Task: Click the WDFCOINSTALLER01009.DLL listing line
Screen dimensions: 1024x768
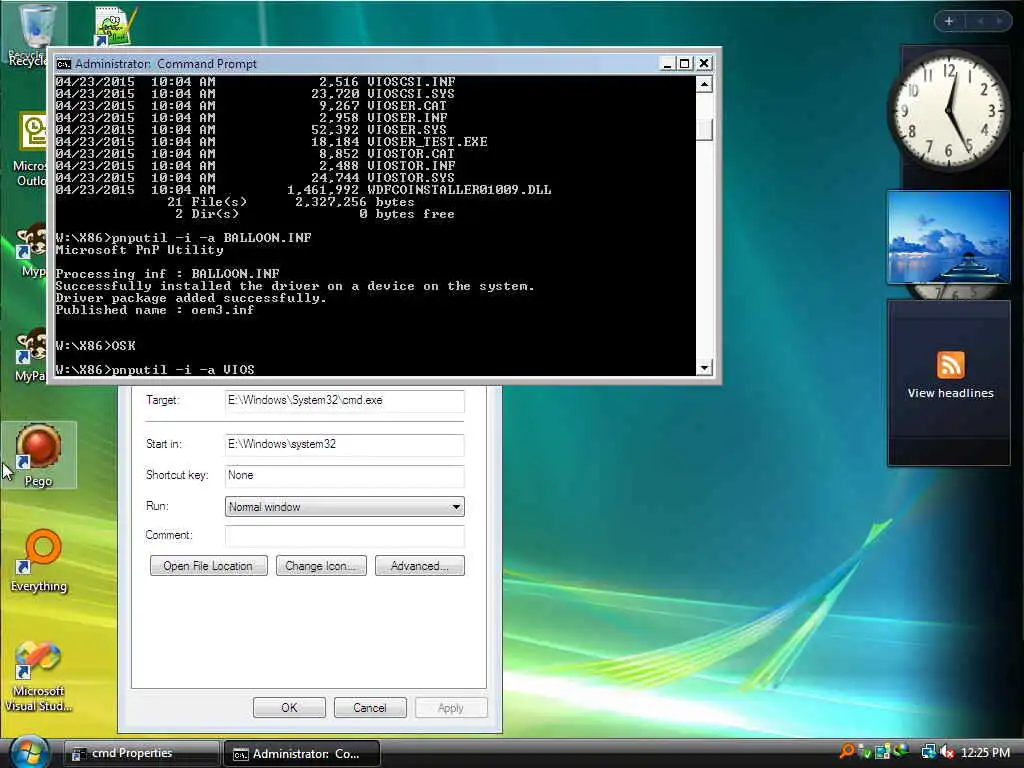Action: coord(304,190)
